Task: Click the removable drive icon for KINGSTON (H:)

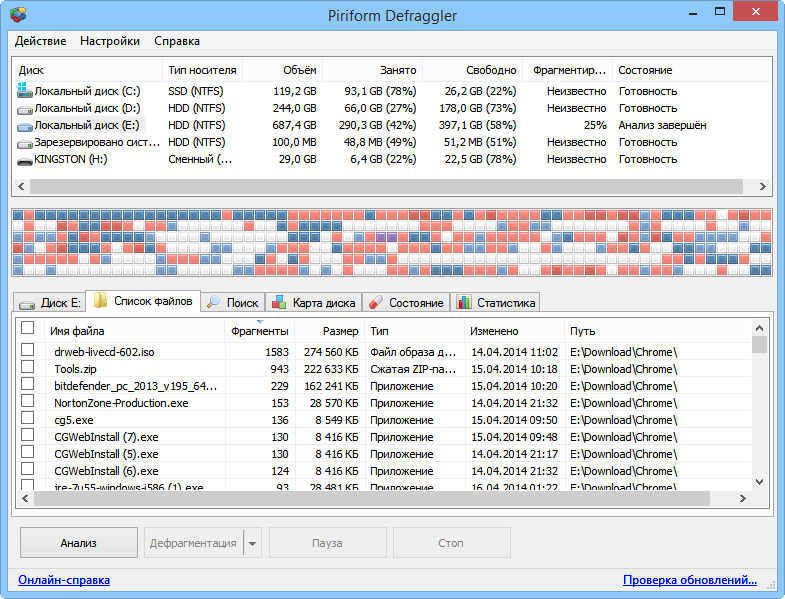Action: tap(25, 161)
